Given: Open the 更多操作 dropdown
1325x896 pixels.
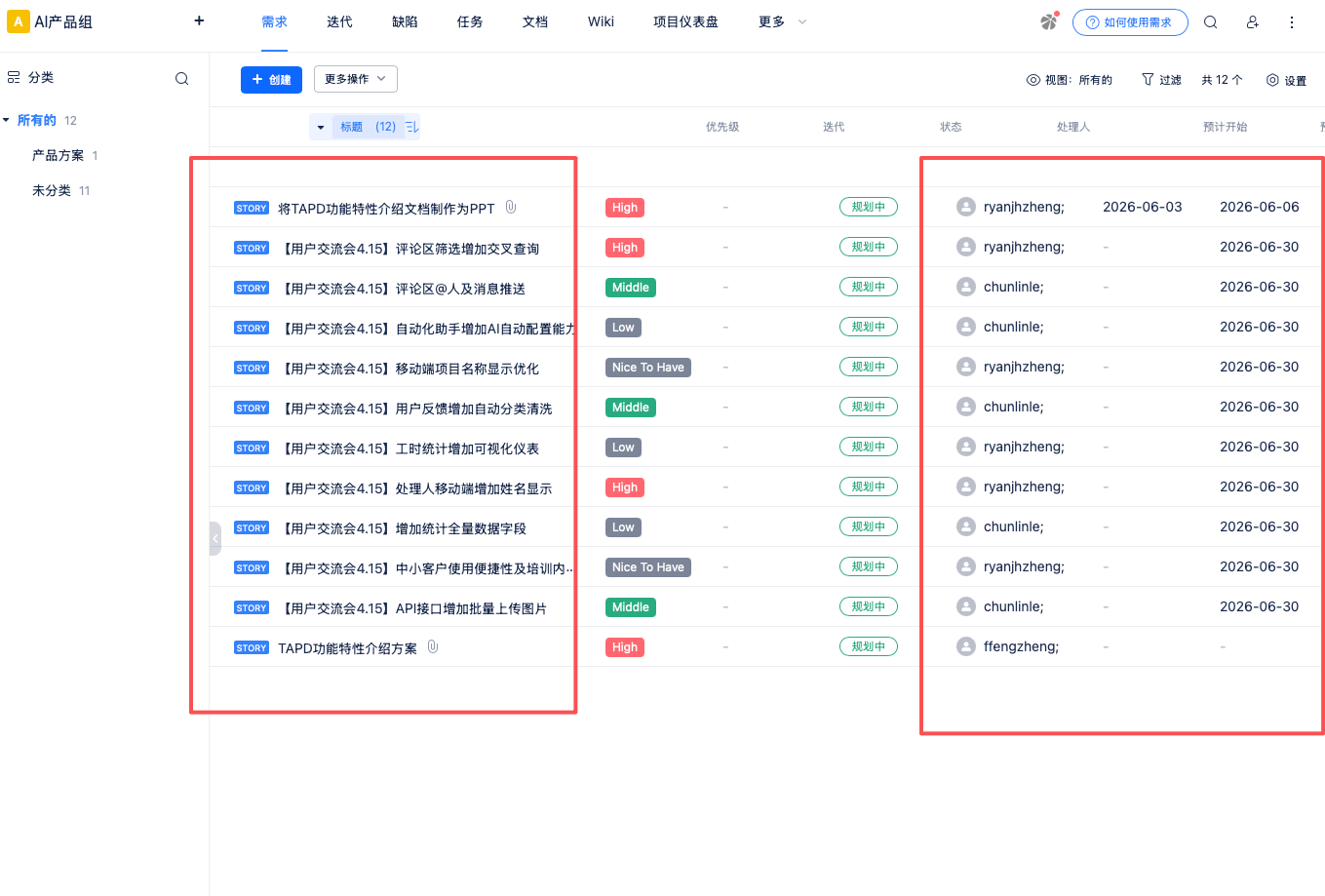Looking at the screenshot, I should (356, 79).
